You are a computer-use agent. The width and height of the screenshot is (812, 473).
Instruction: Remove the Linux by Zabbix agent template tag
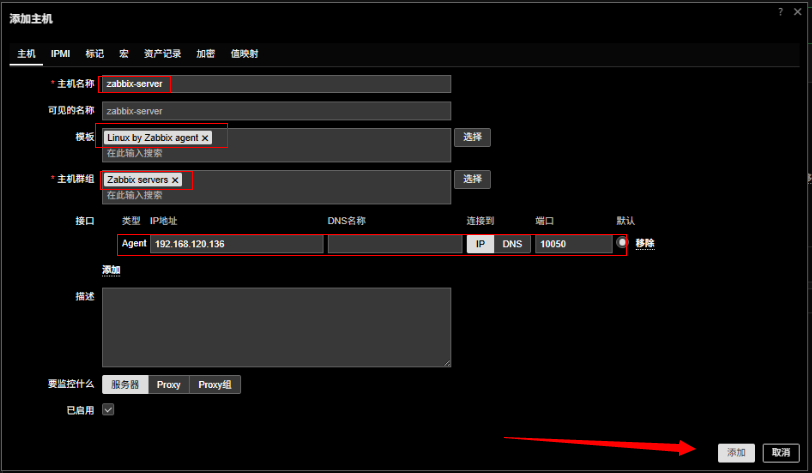[205, 138]
